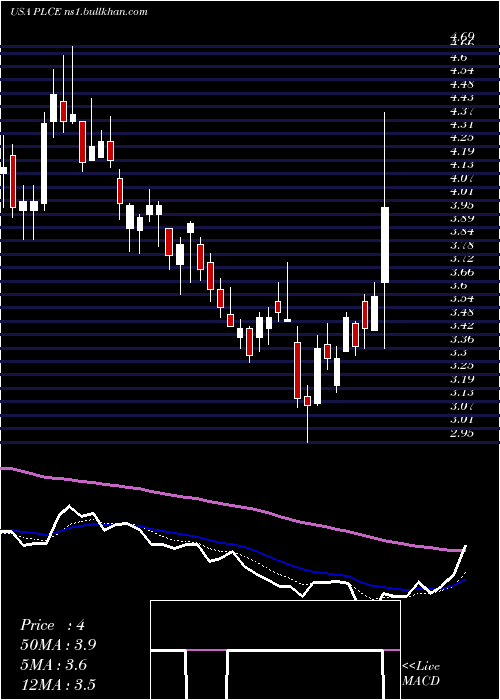Select the 3.66 axis label
Viewport: 500px width, 700px height.
[462, 272]
